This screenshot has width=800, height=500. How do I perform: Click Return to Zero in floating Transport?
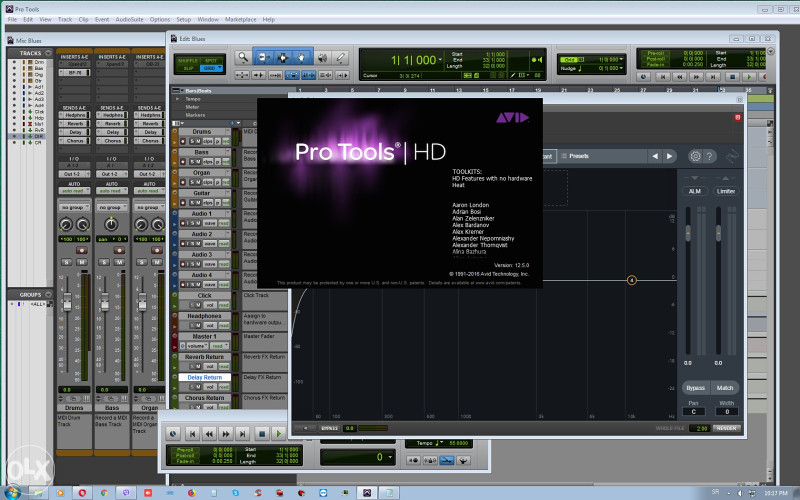click(192, 434)
